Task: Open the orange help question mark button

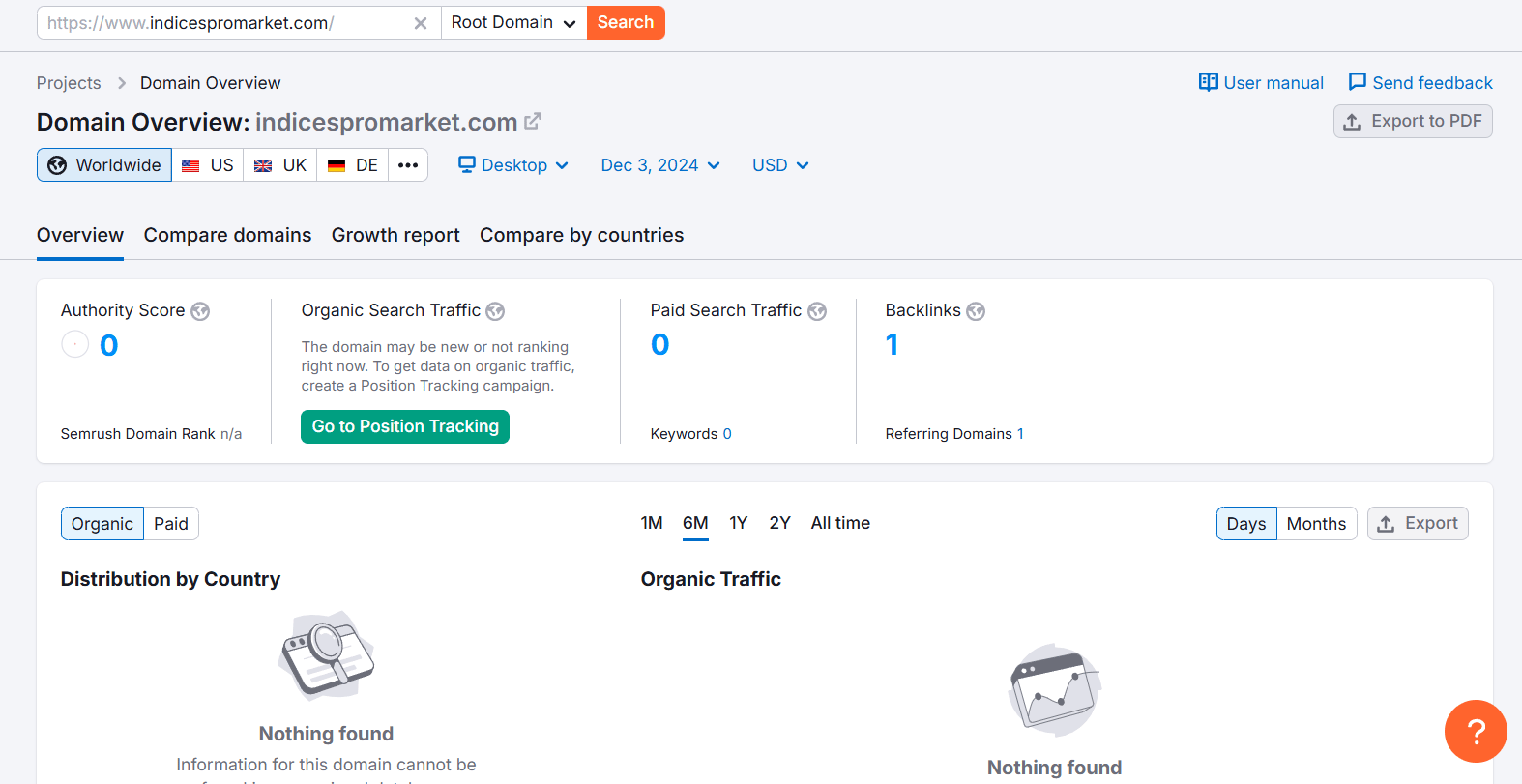Action: point(1476,731)
